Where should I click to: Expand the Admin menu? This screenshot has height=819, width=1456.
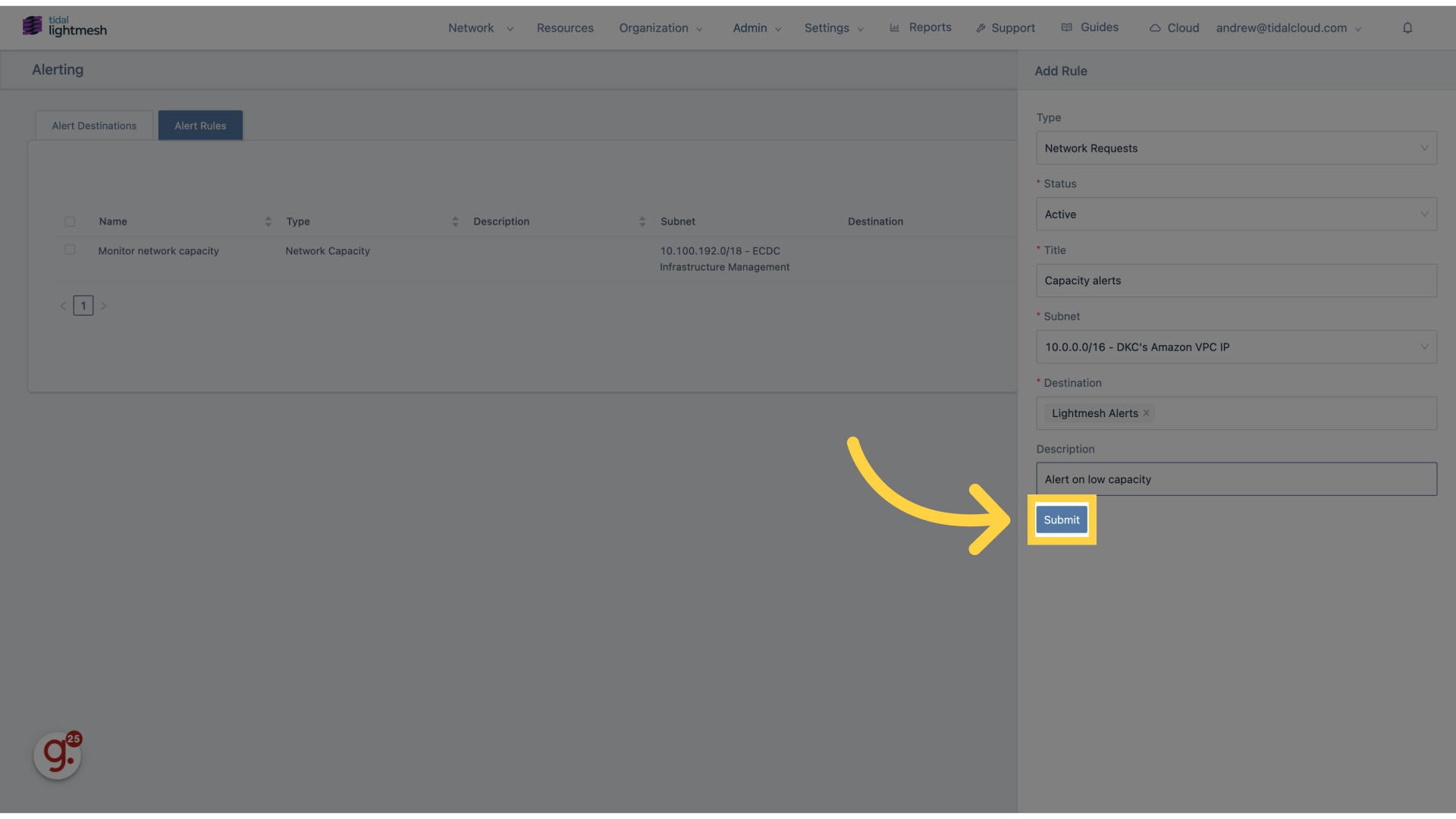pos(757,28)
